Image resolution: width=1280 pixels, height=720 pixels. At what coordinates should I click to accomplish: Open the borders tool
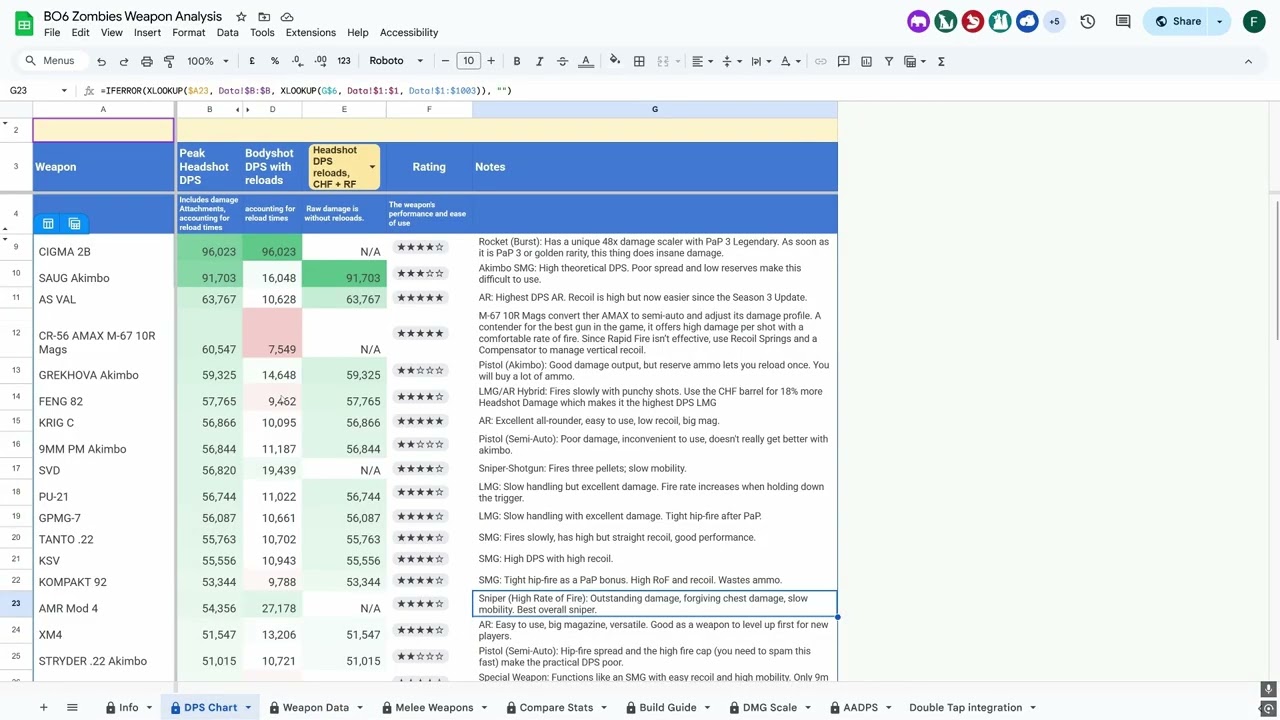click(639, 61)
